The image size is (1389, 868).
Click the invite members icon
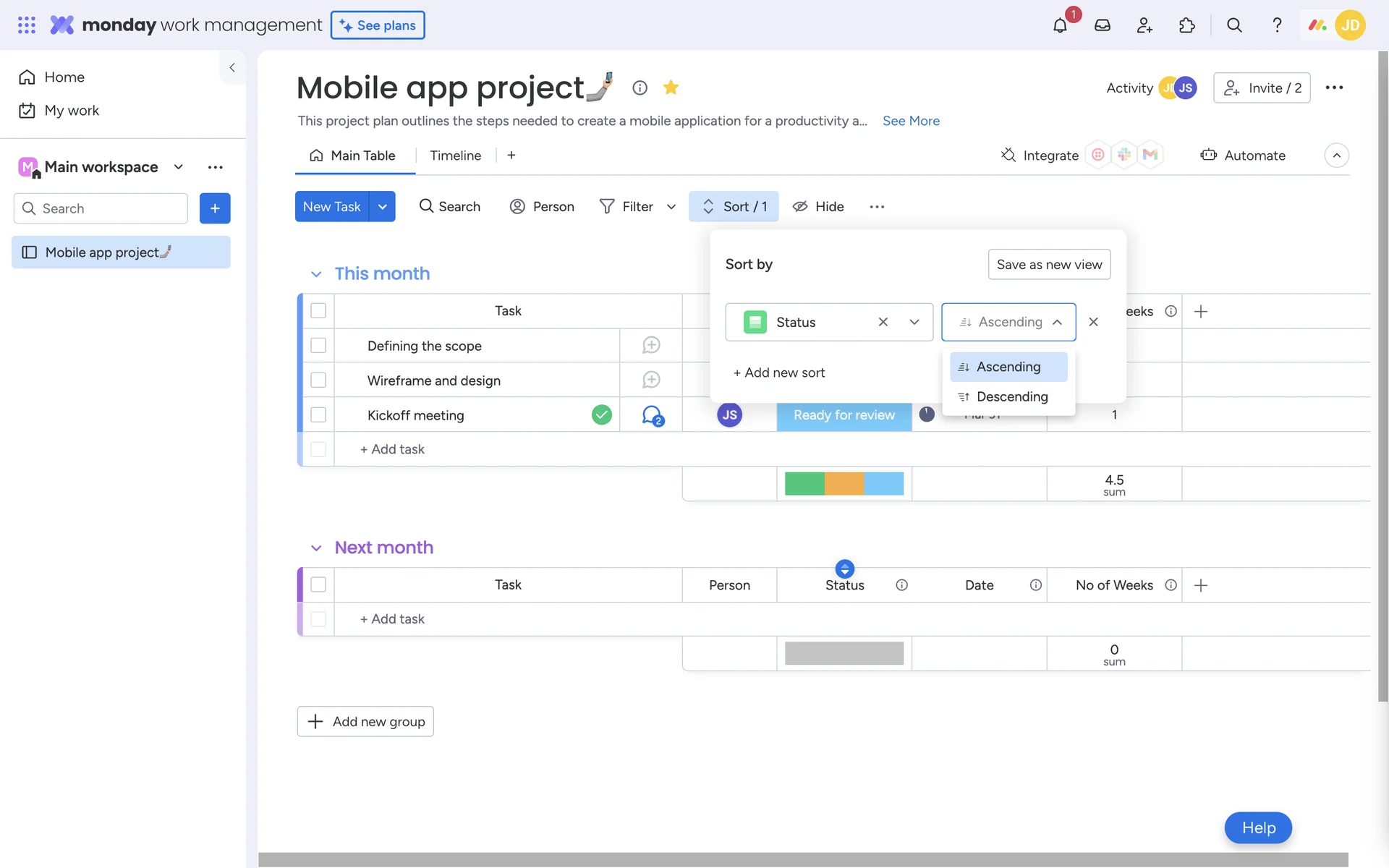pyautogui.click(x=1144, y=25)
